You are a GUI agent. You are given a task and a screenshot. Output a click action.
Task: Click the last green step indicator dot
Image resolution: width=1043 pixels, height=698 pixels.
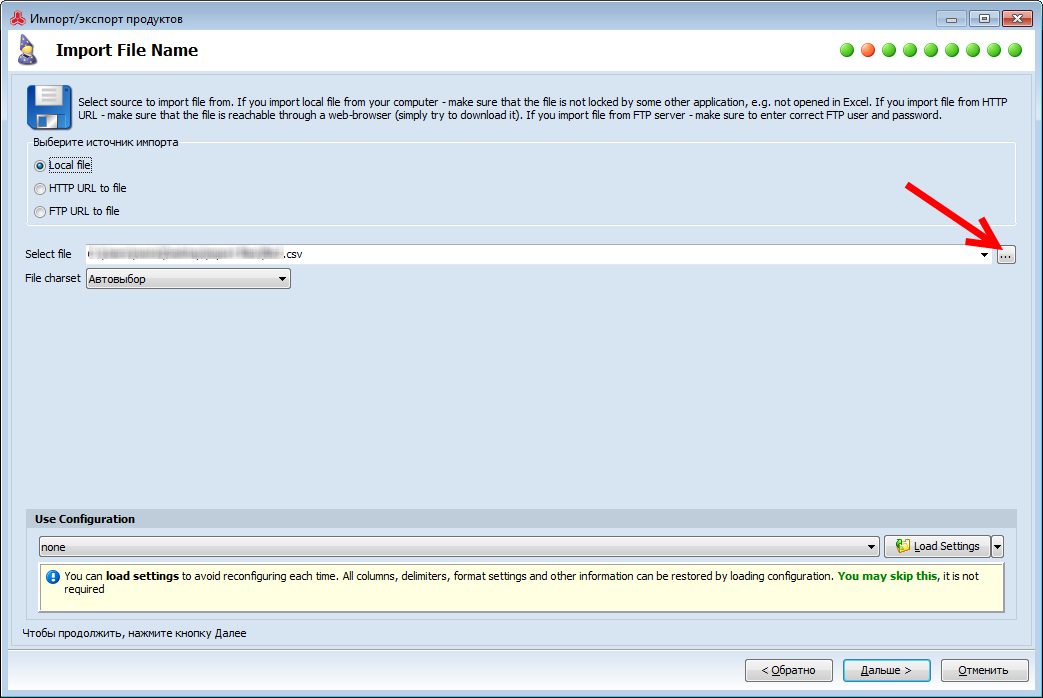pyautogui.click(x=1015, y=50)
